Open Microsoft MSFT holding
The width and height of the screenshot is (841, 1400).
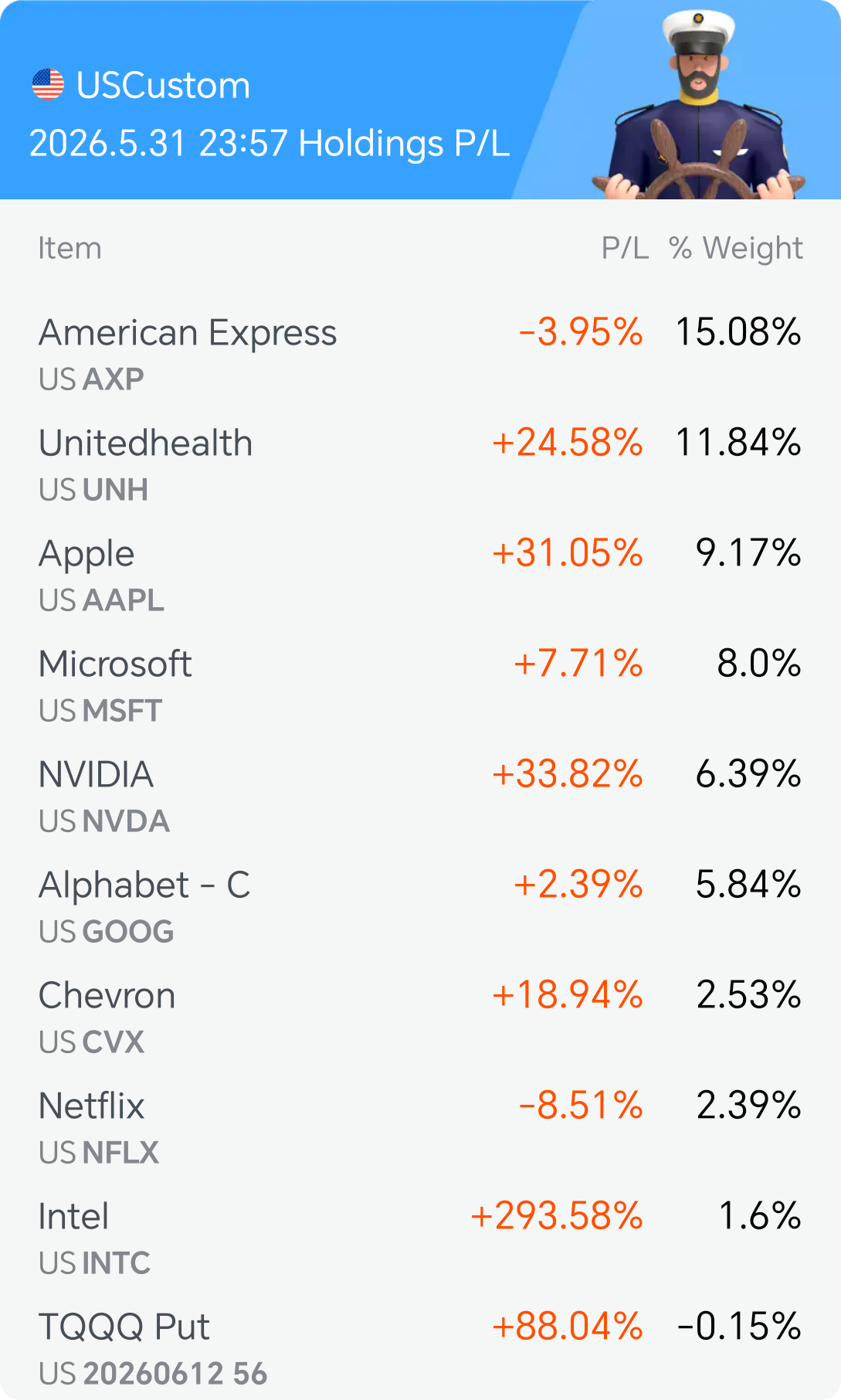[420, 686]
